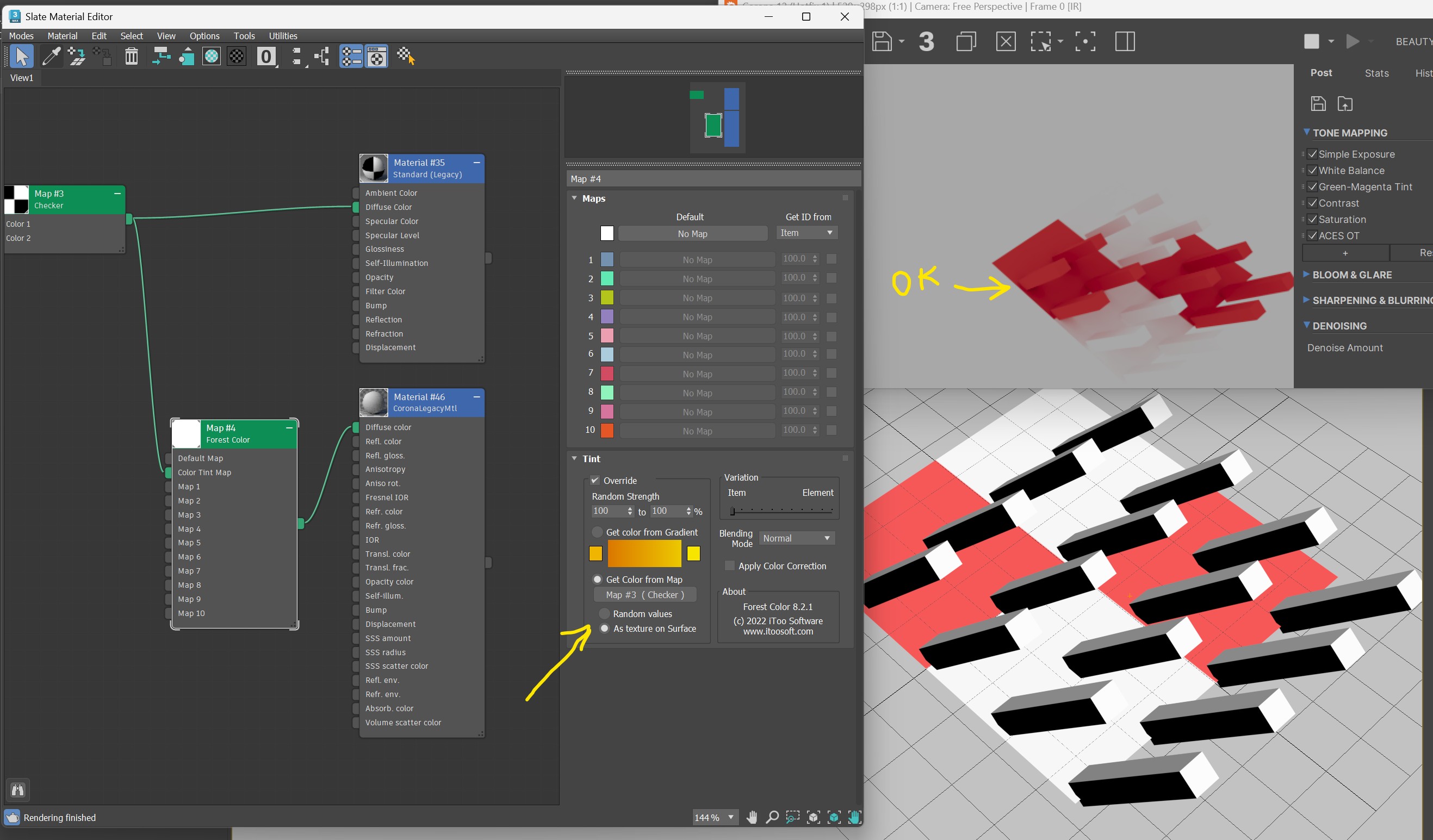This screenshot has width=1433, height=840.
Task: Click the pan hand tool in navigator
Action: coord(752,817)
